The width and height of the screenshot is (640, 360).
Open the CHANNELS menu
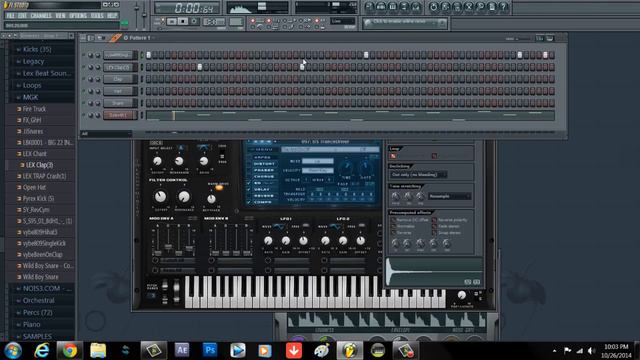click(x=41, y=16)
